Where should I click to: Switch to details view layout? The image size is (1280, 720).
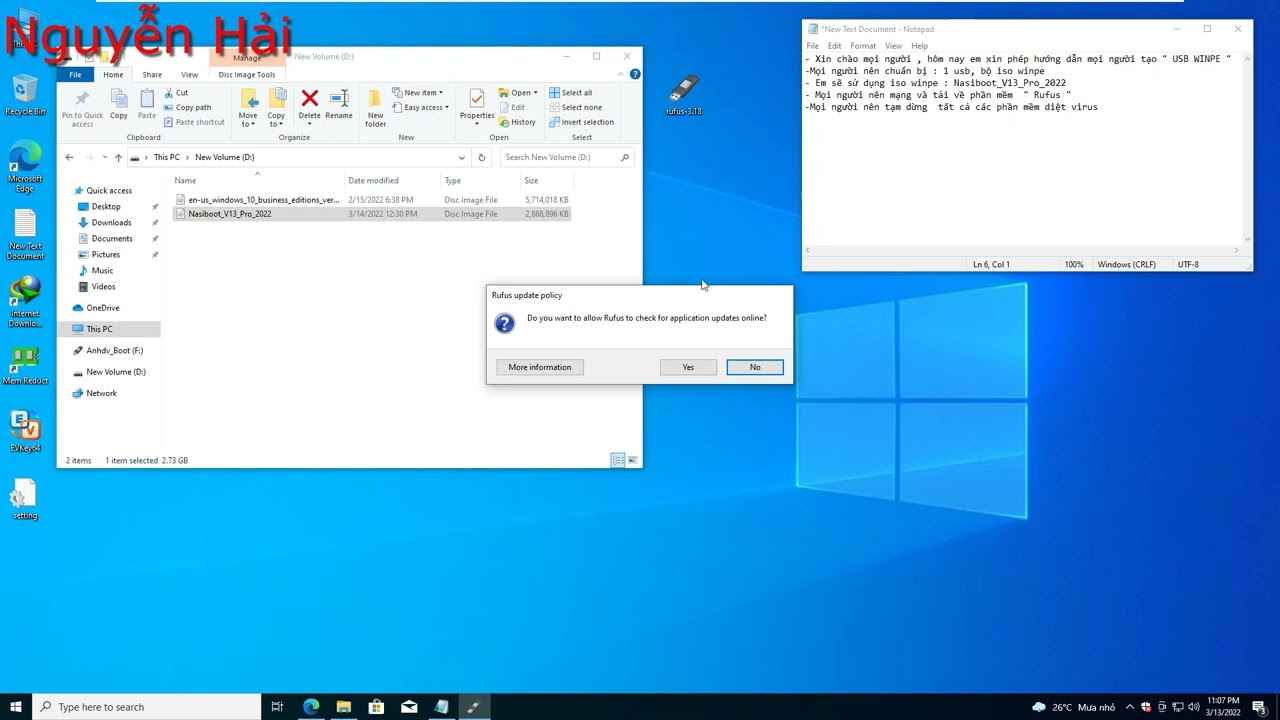click(x=618, y=460)
